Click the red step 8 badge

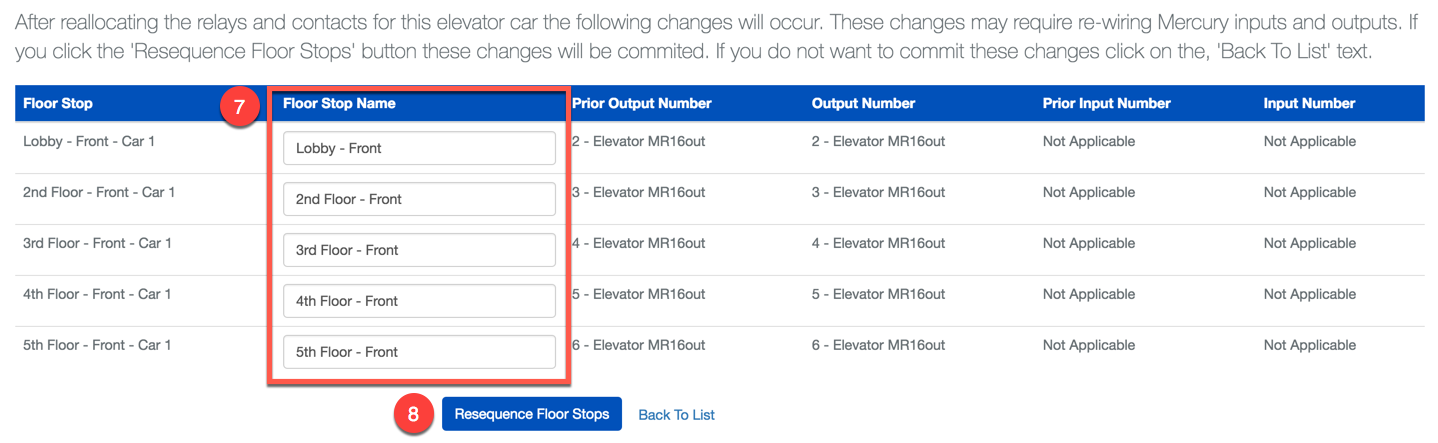click(x=415, y=414)
